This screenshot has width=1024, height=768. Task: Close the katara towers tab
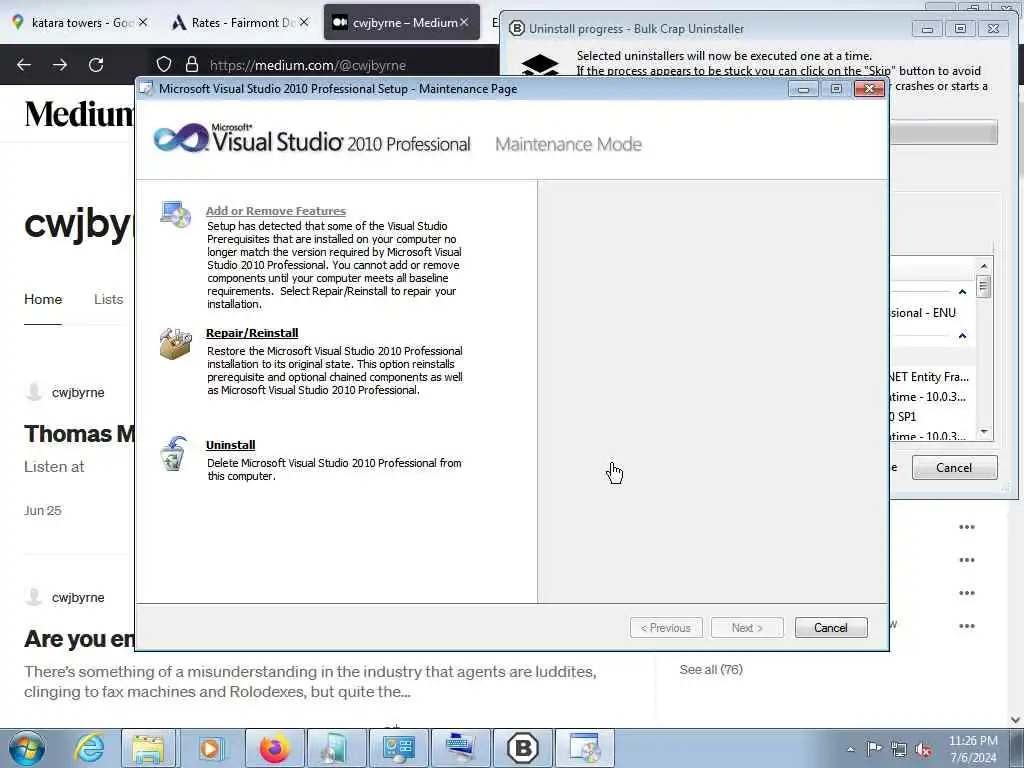tap(143, 23)
